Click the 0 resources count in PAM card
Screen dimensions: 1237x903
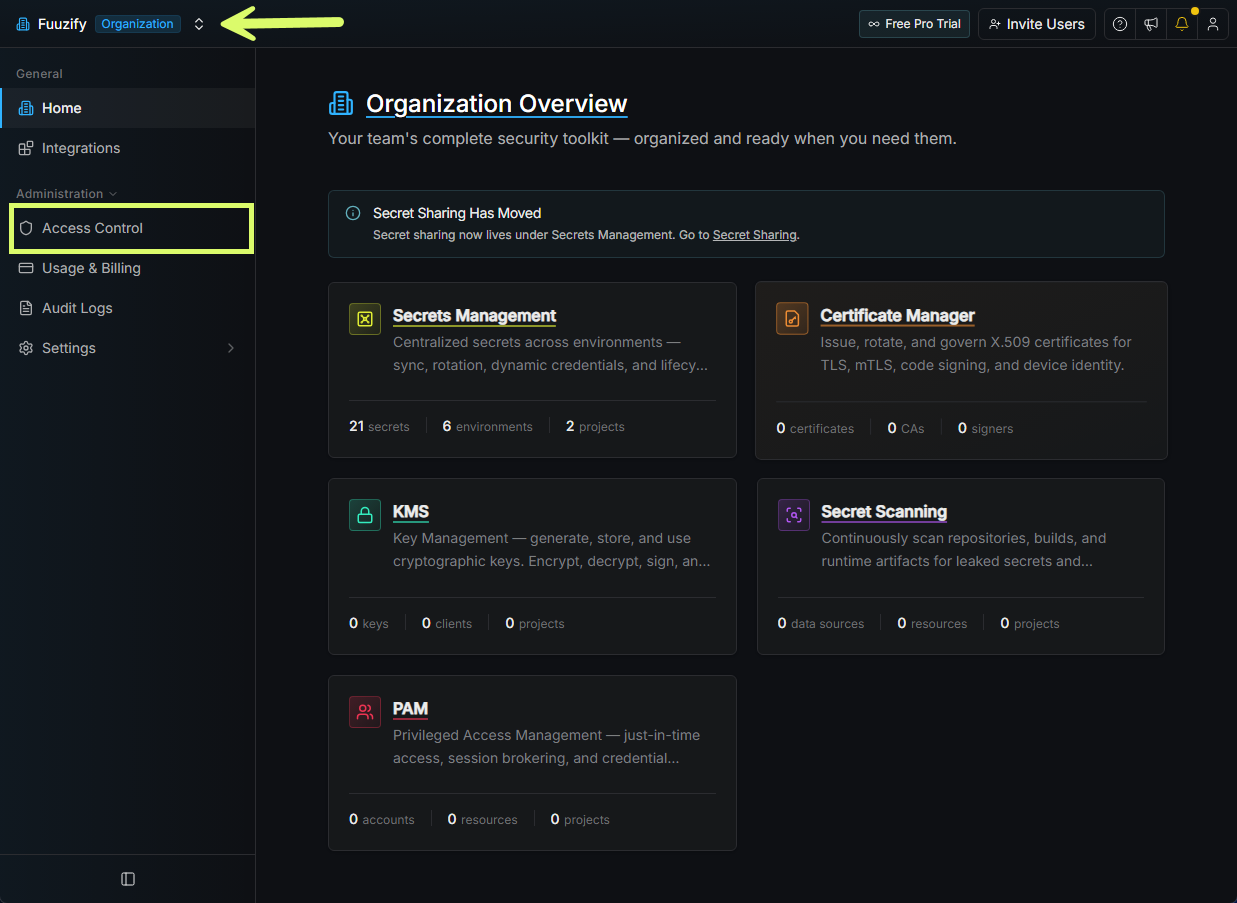(483, 819)
